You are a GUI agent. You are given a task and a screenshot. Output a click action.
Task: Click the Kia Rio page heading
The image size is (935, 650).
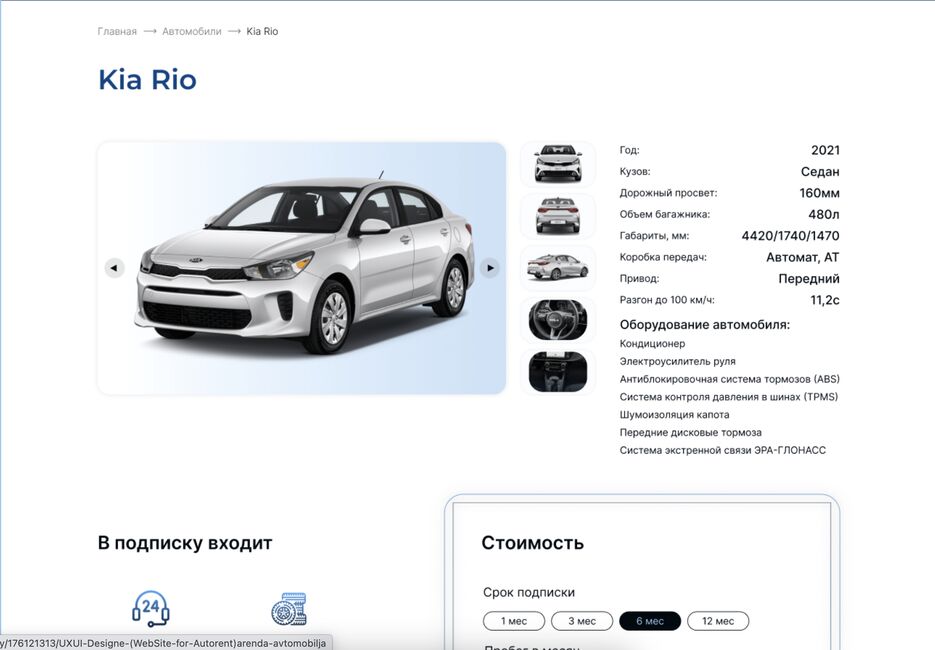[147, 80]
